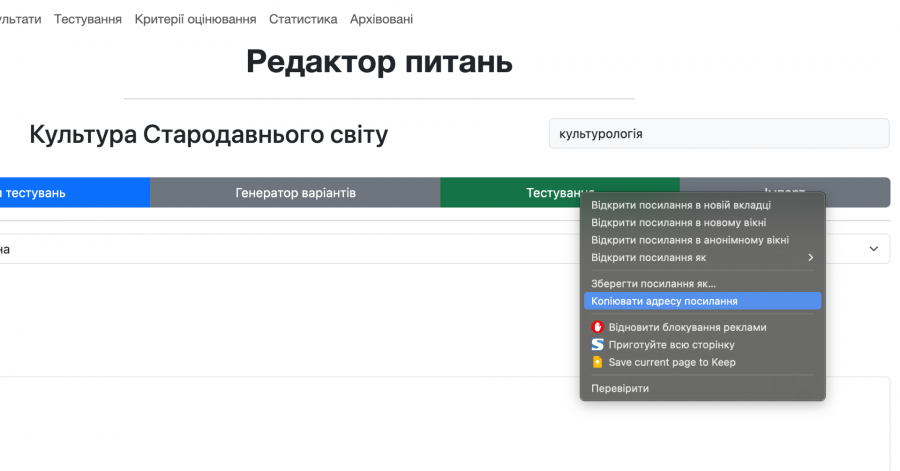Choose Відкрити посилання в новому вікні

coord(703,223)
